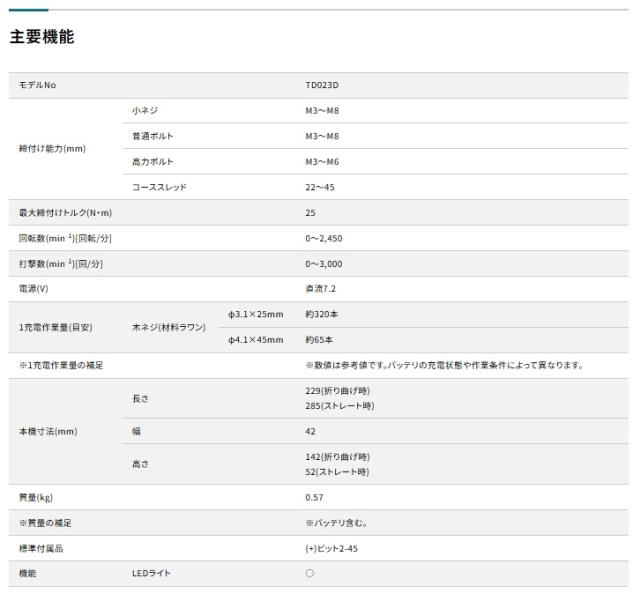This screenshot has width=640, height=601.
Task: Click the 約65本 value
Action: [319, 340]
